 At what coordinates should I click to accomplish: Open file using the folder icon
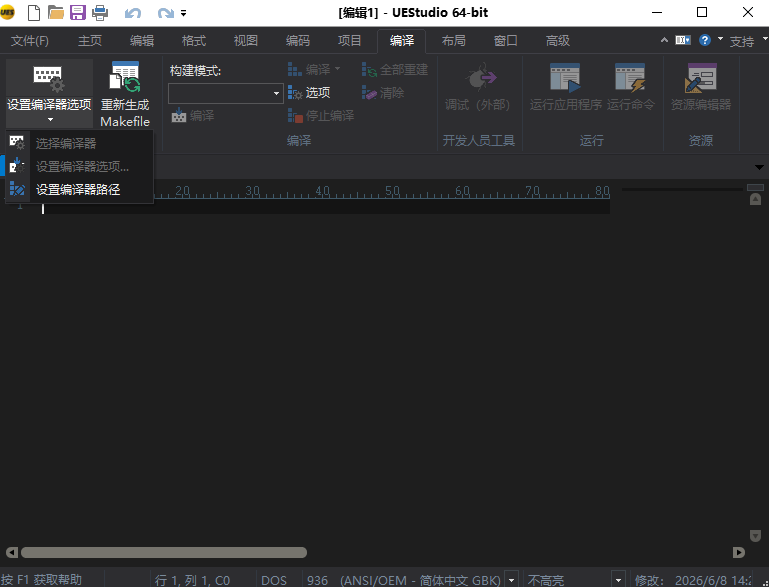[x=55, y=12]
